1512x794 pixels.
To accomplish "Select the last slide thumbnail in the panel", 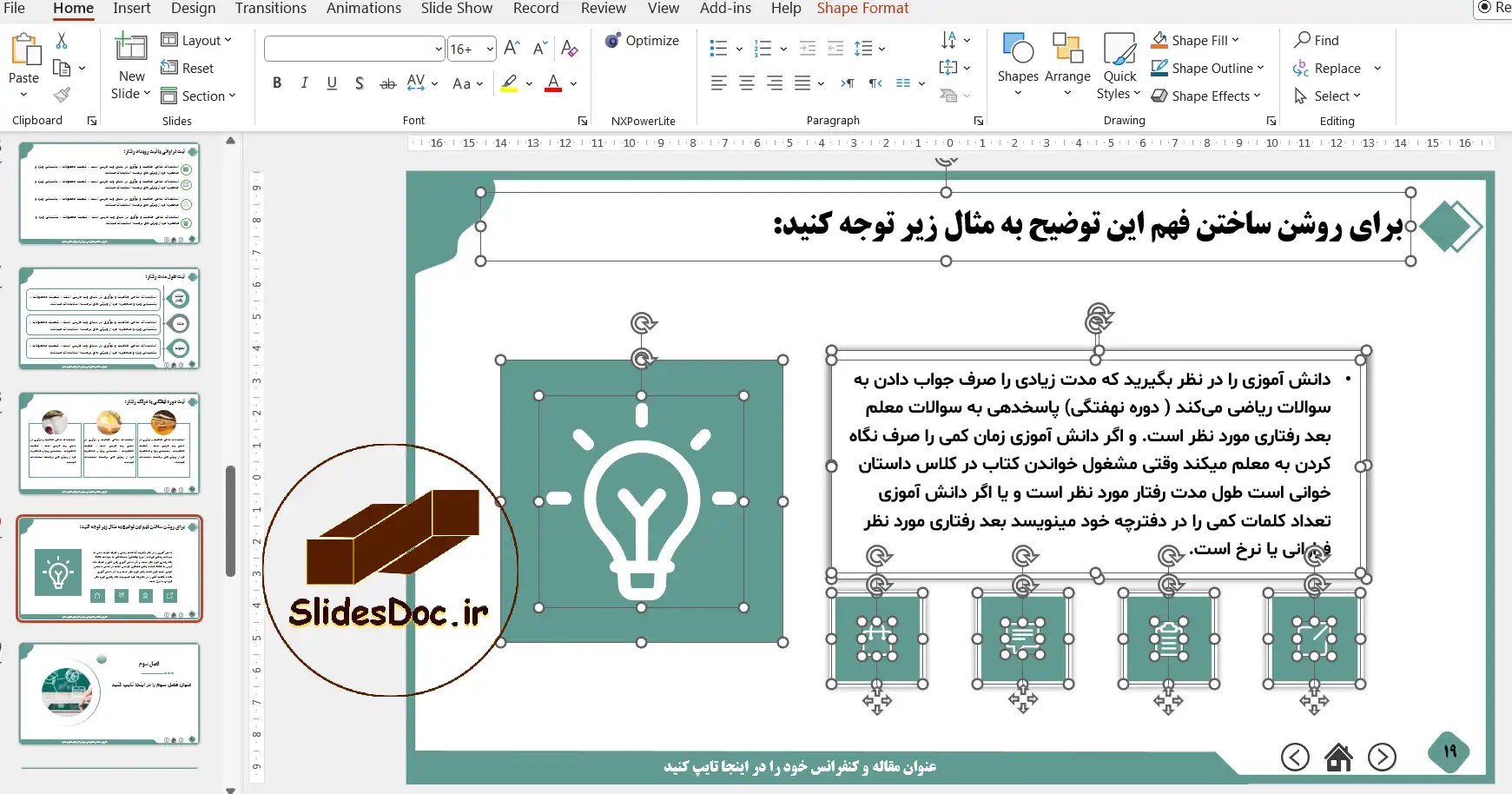I will coord(109,694).
